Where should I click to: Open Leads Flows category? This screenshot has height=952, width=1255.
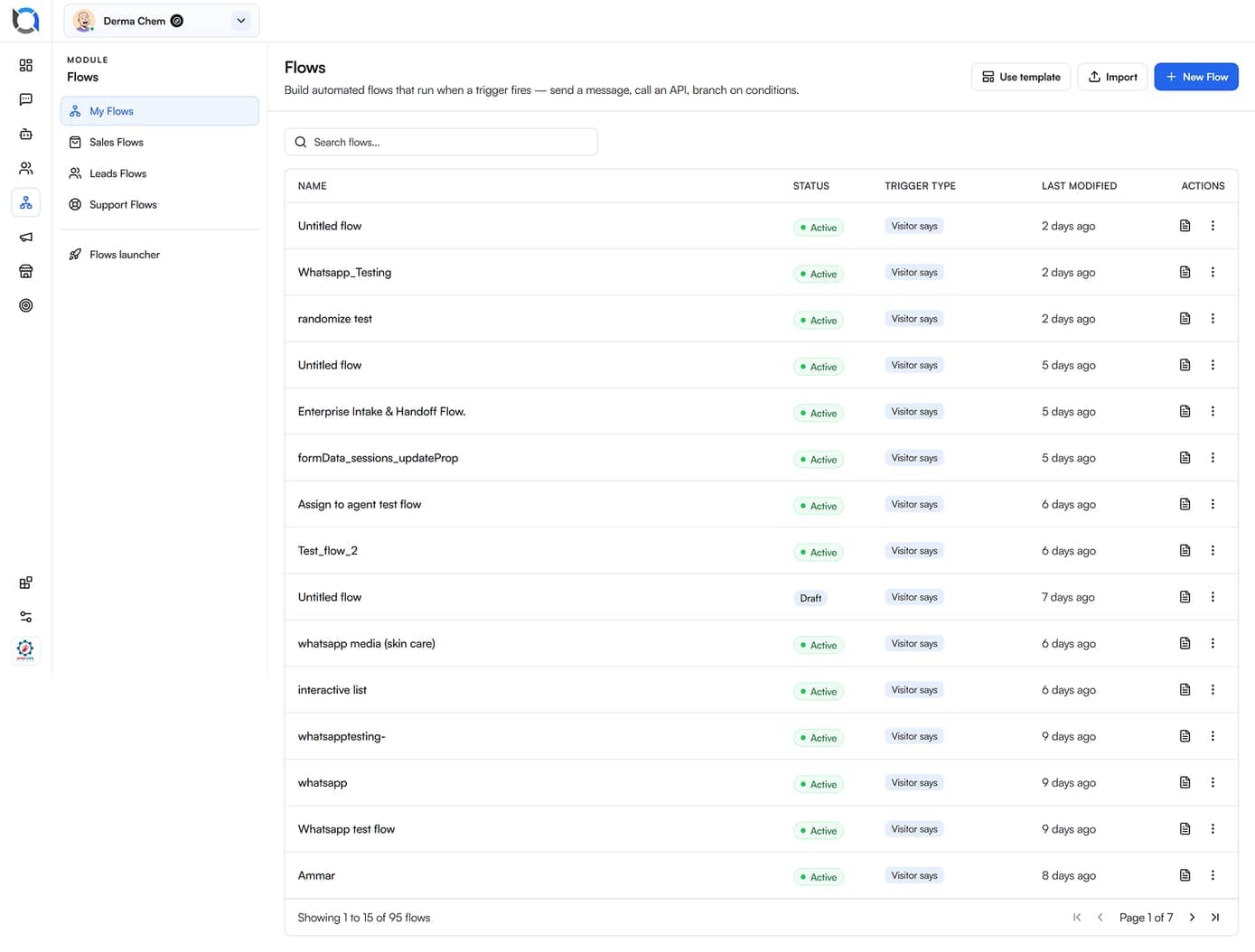coord(160,173)
